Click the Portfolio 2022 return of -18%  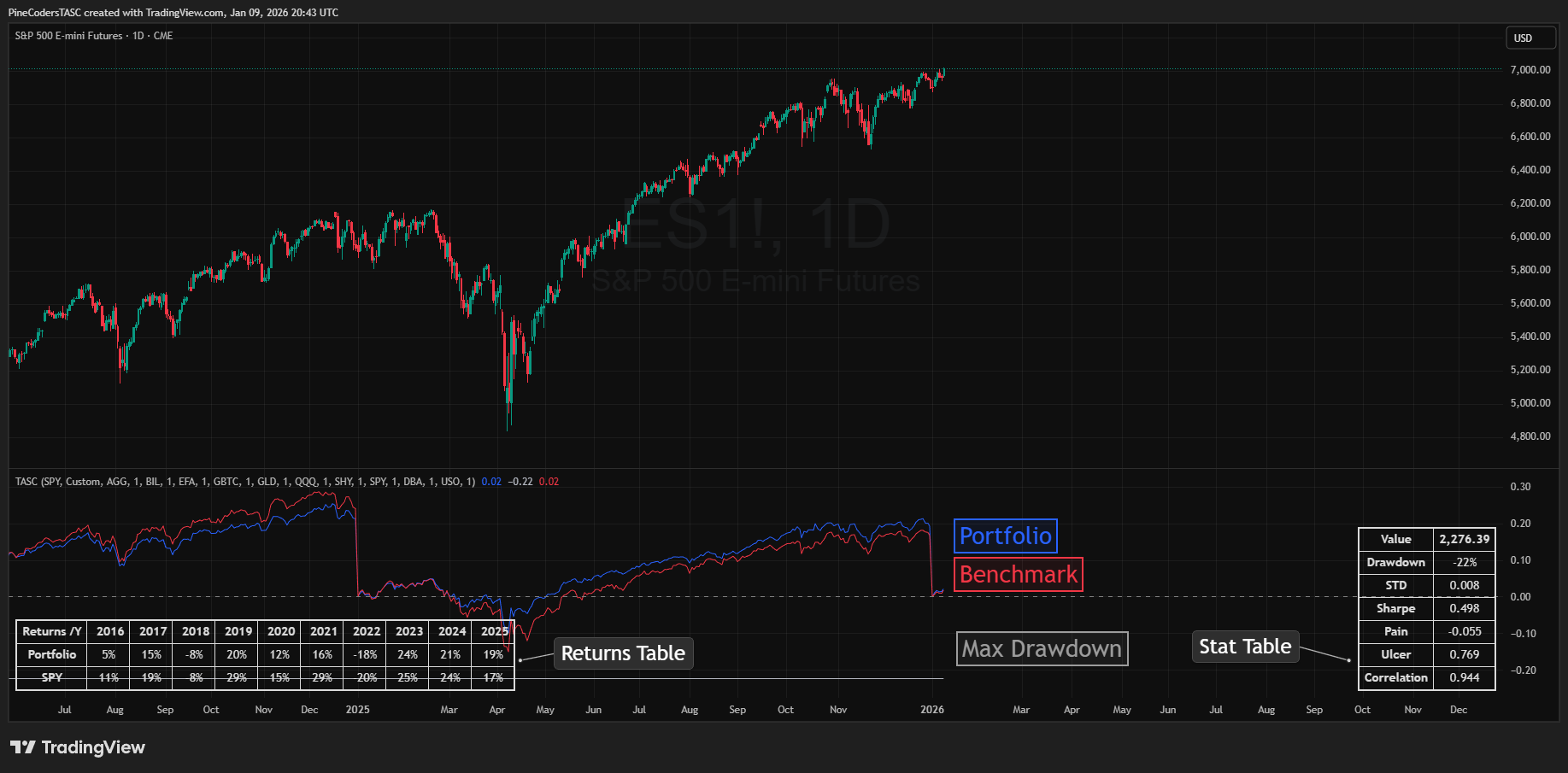(366, 654)
